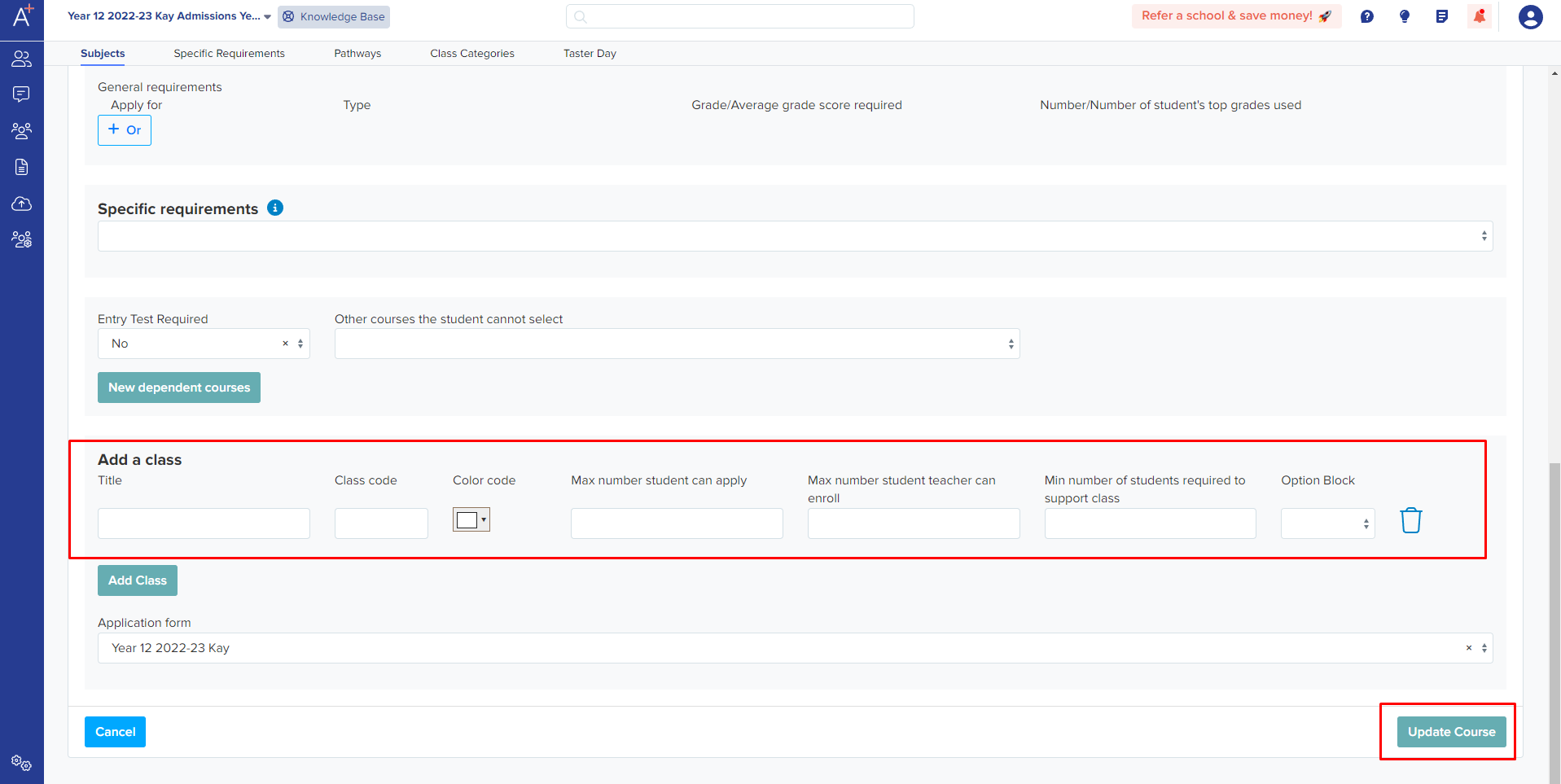Click the search magnifier icon
The height and width of the screenshot is (784, 1561).
tap(581, 16)
